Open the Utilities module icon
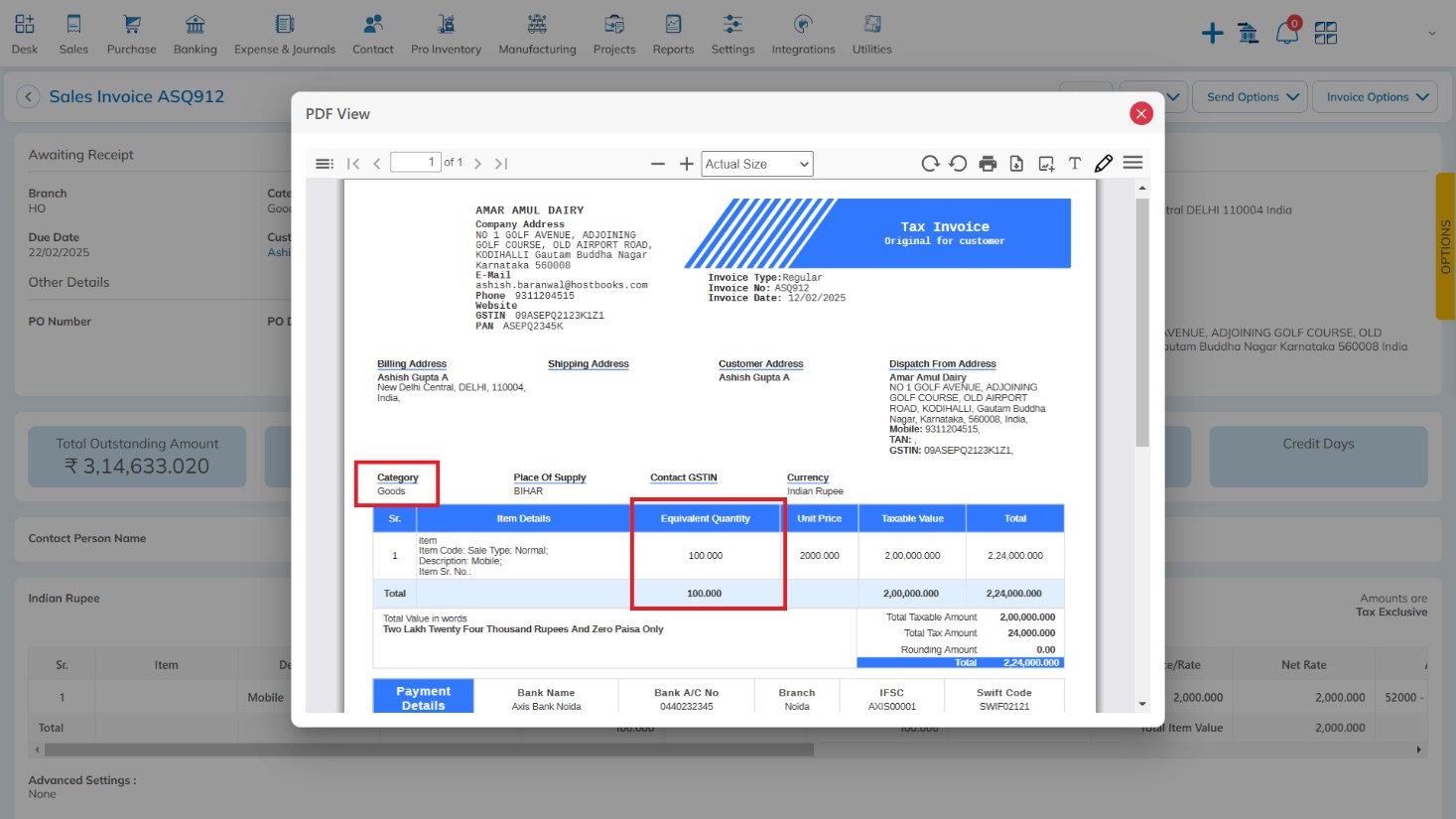 [871, 34]
